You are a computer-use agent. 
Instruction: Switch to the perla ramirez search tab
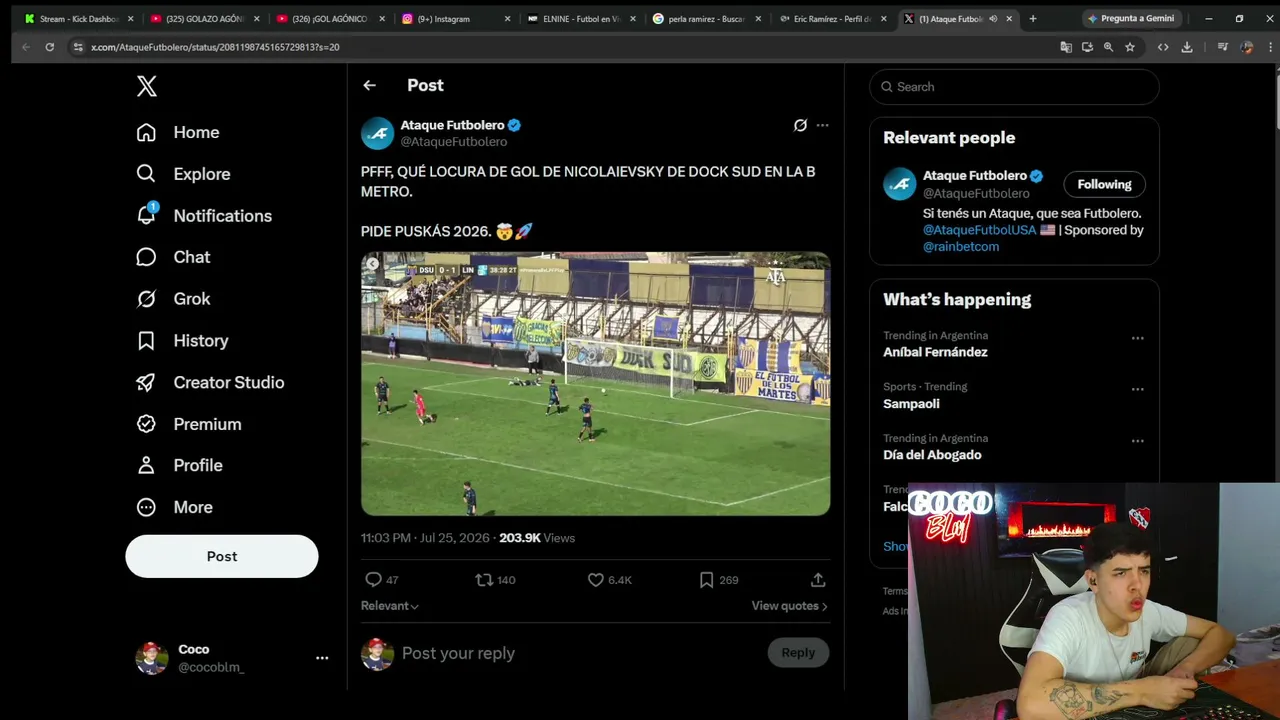tap(707, 18)
